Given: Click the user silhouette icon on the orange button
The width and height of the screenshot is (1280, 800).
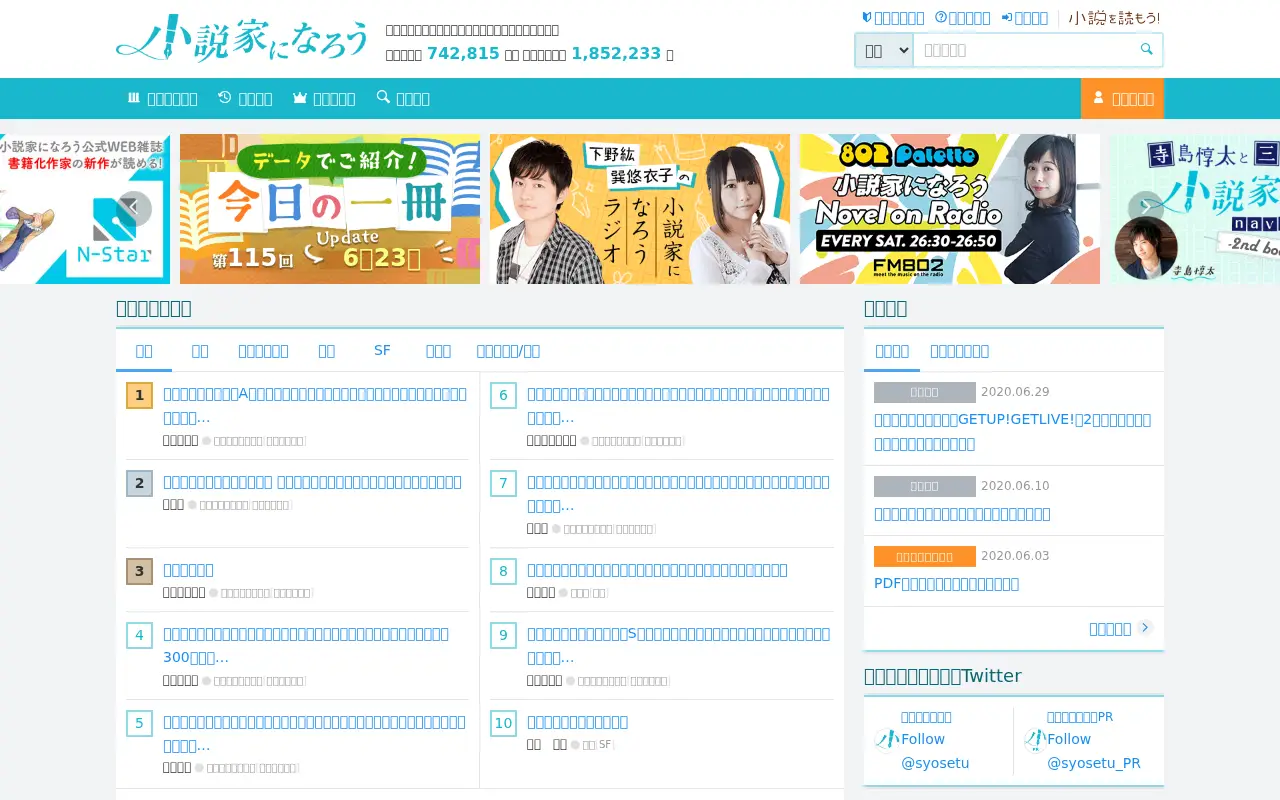Looking at the screenshot, I should [1098, 97].
